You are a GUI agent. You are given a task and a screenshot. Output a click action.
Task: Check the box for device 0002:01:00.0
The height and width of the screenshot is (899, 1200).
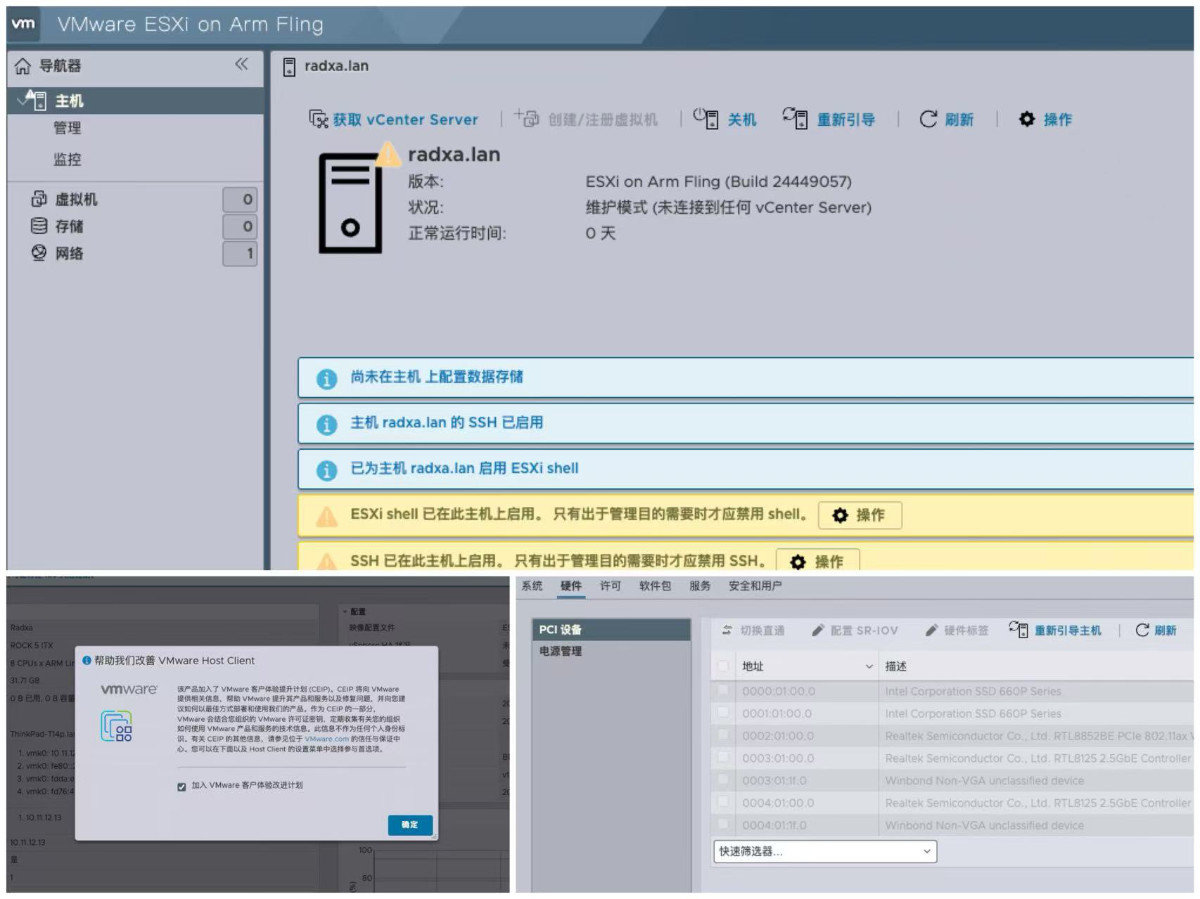click(x=724, y=736)
